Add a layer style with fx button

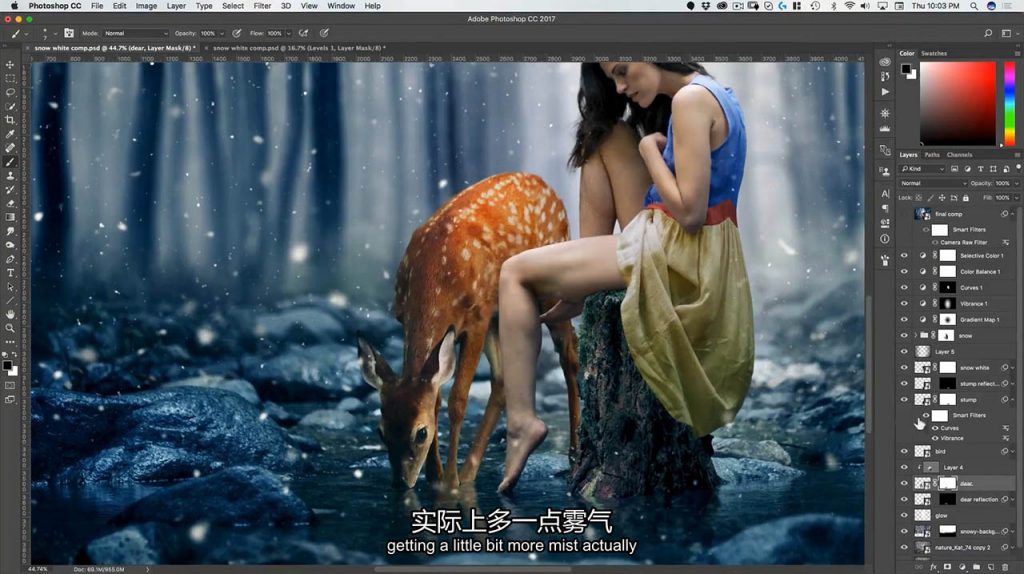(x=933, y=567)
